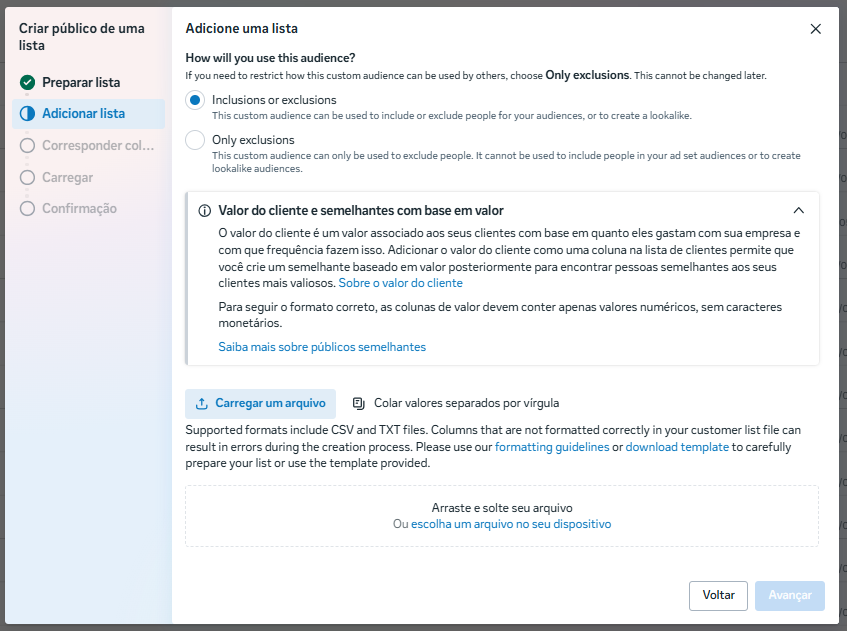Click the info icon beside Valor do cliente

tap(205, 211)
